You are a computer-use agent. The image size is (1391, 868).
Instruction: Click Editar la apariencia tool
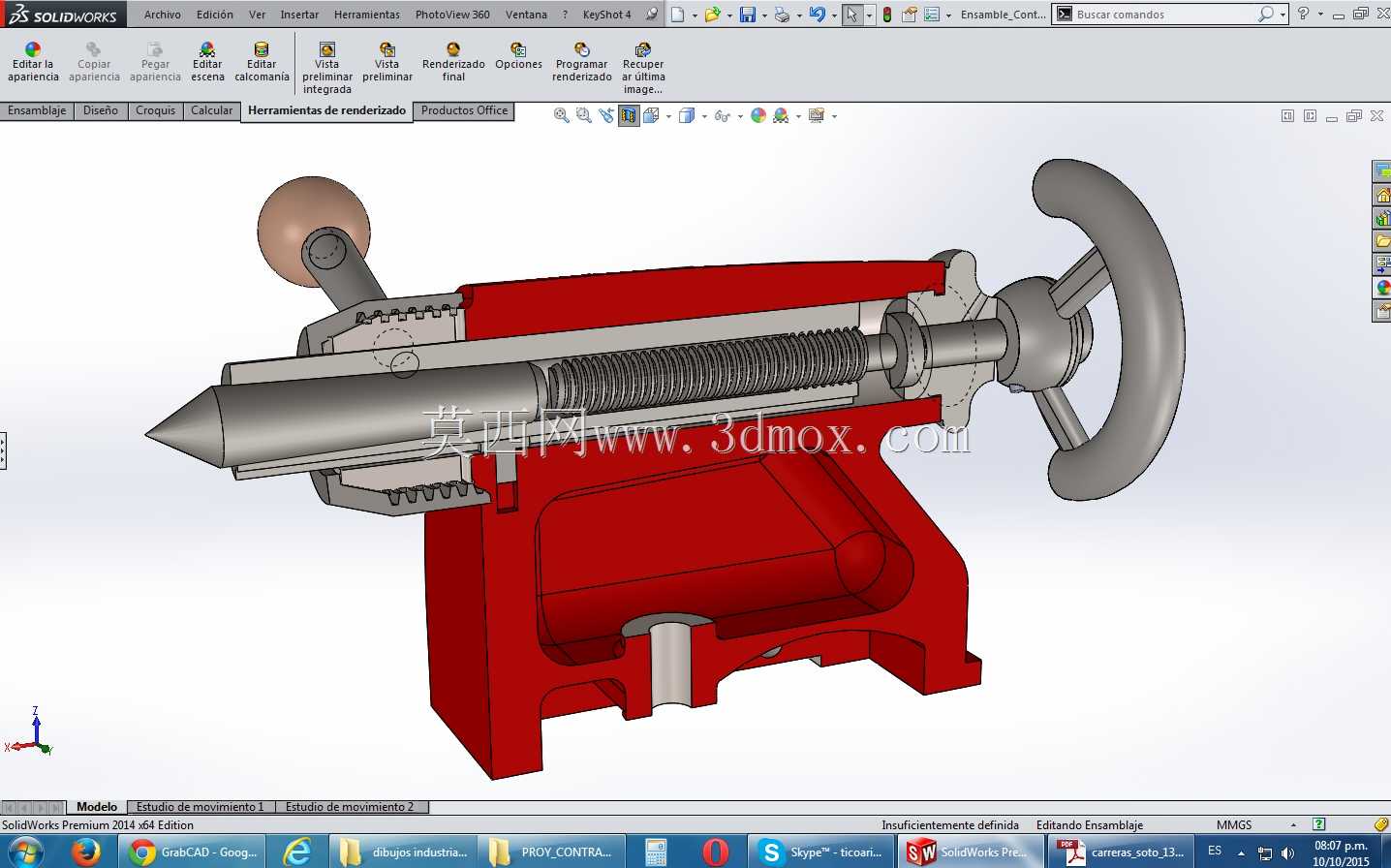(33, 62)
